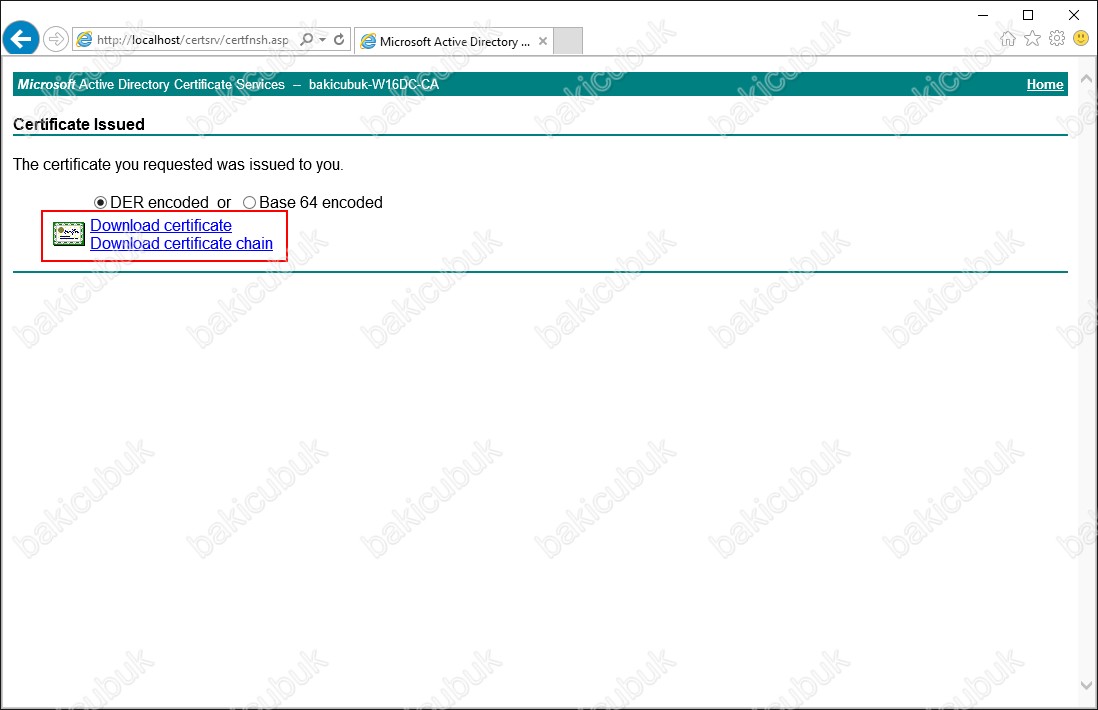The width and height of the screenshot is (1098, 710).
Task: Close the browser window
Action: point(1073,15)
